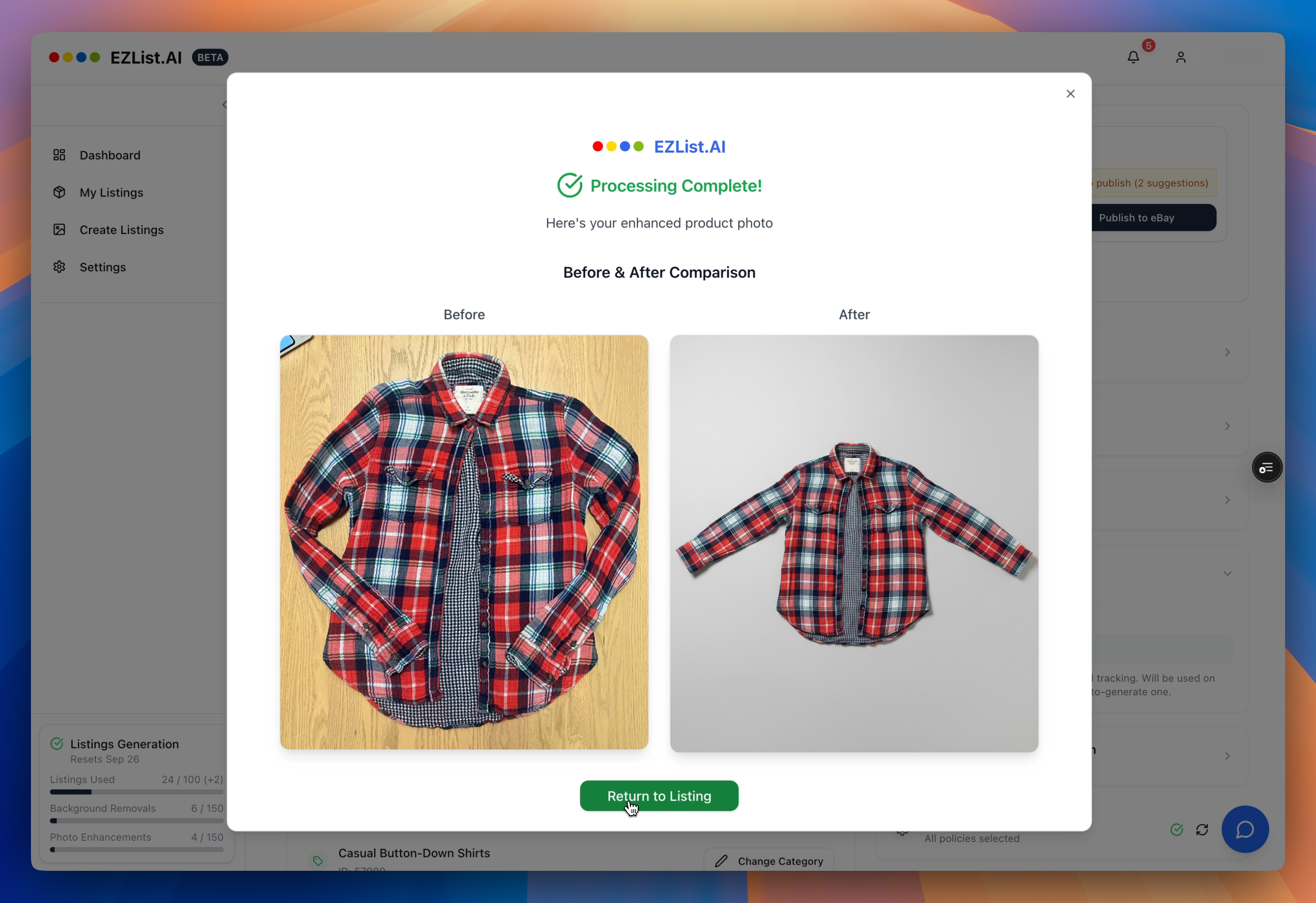This screenshot has width=1316, height=903.
Task: Go to Create Listings page
Action: 121,230
